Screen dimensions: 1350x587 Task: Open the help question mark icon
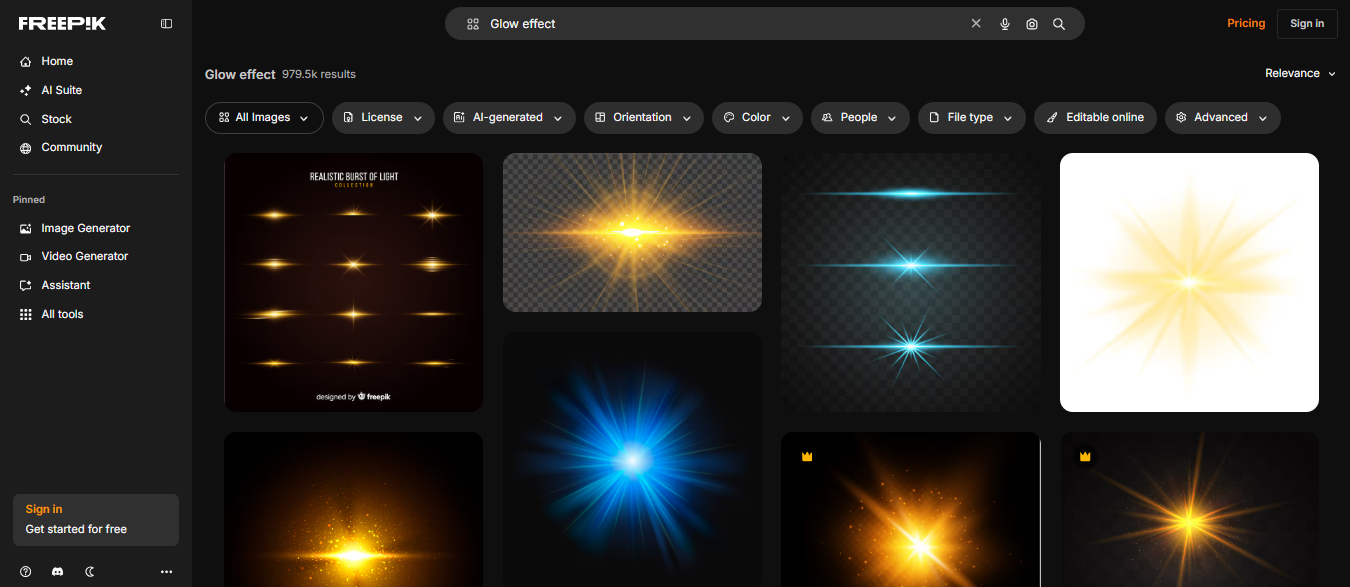pos(26,571)
